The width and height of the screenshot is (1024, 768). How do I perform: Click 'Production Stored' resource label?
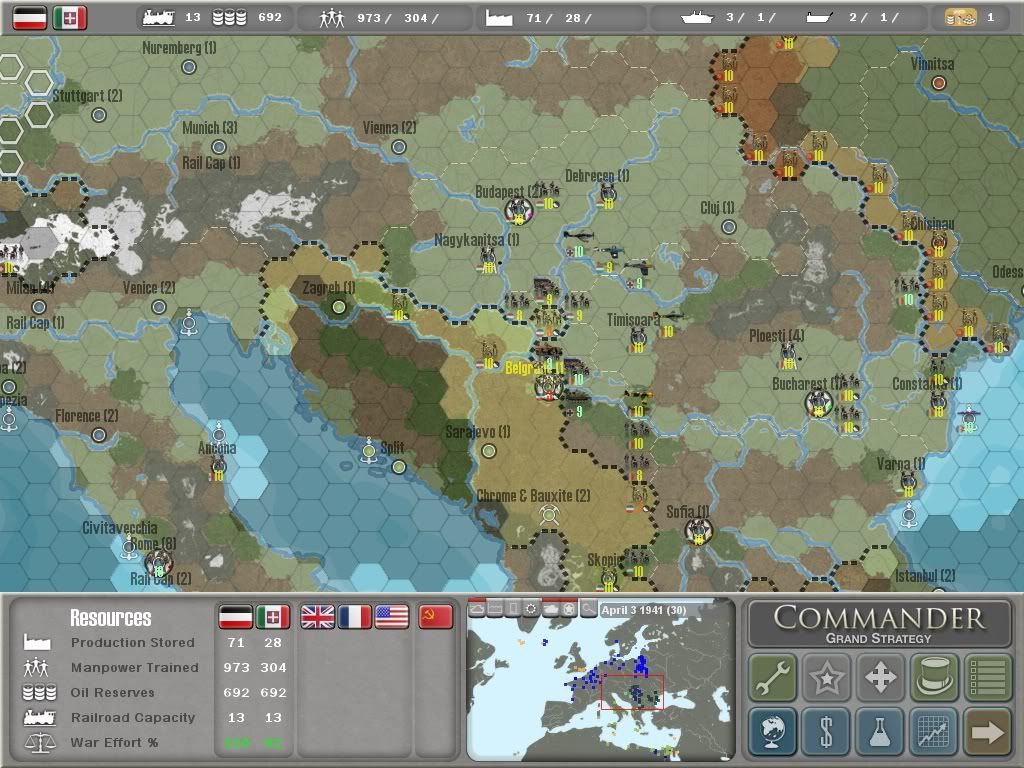[x=133, y=643]
